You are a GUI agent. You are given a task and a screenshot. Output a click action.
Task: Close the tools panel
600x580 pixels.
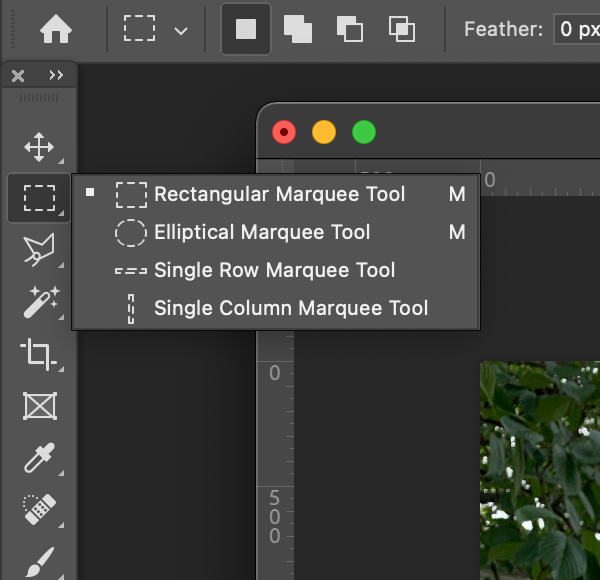coord(18,75)
